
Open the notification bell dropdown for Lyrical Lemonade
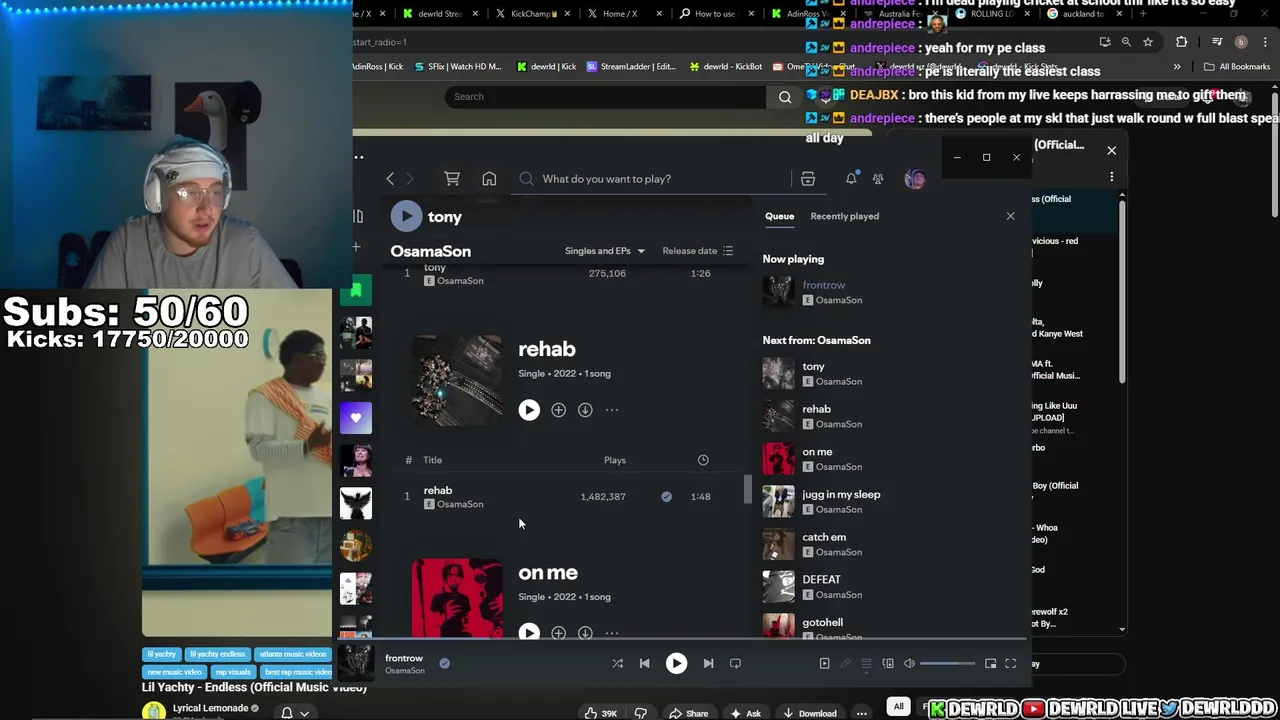click(295, 712)
